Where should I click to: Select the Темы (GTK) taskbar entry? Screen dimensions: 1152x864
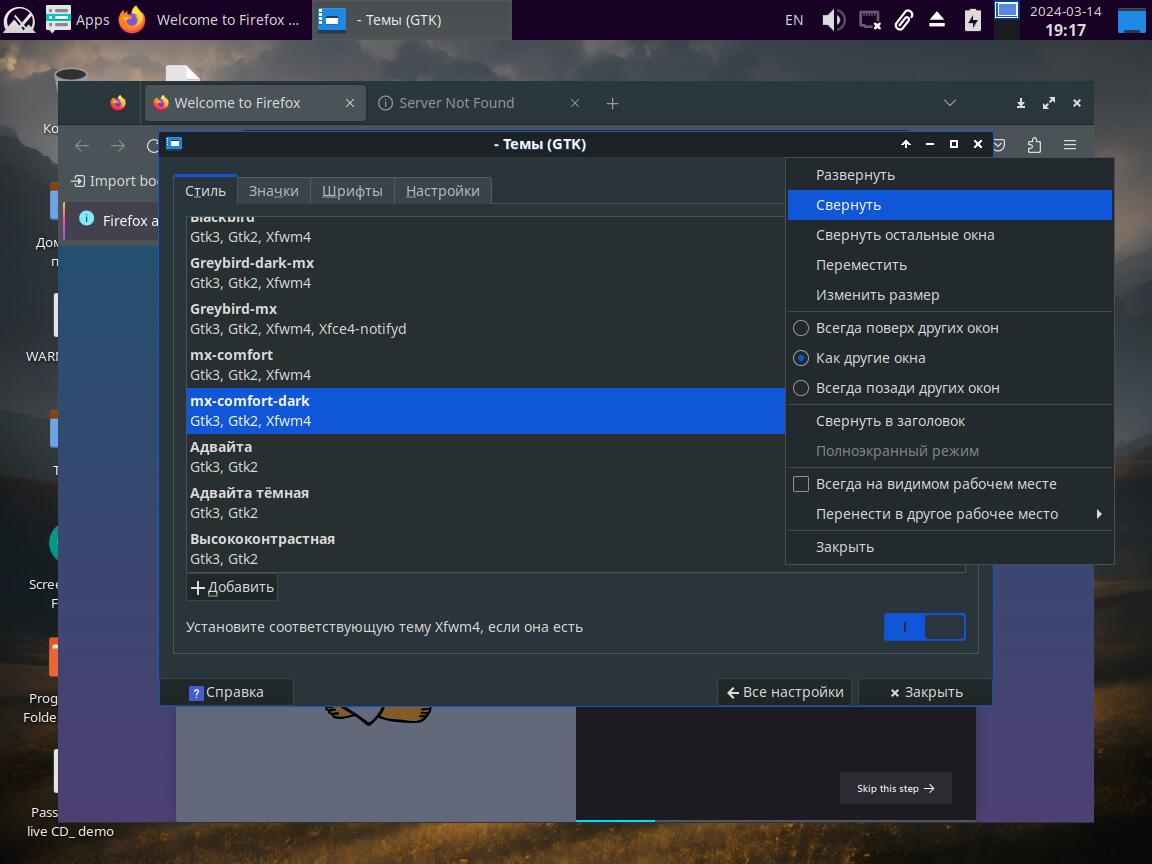[x=412, y=20]
